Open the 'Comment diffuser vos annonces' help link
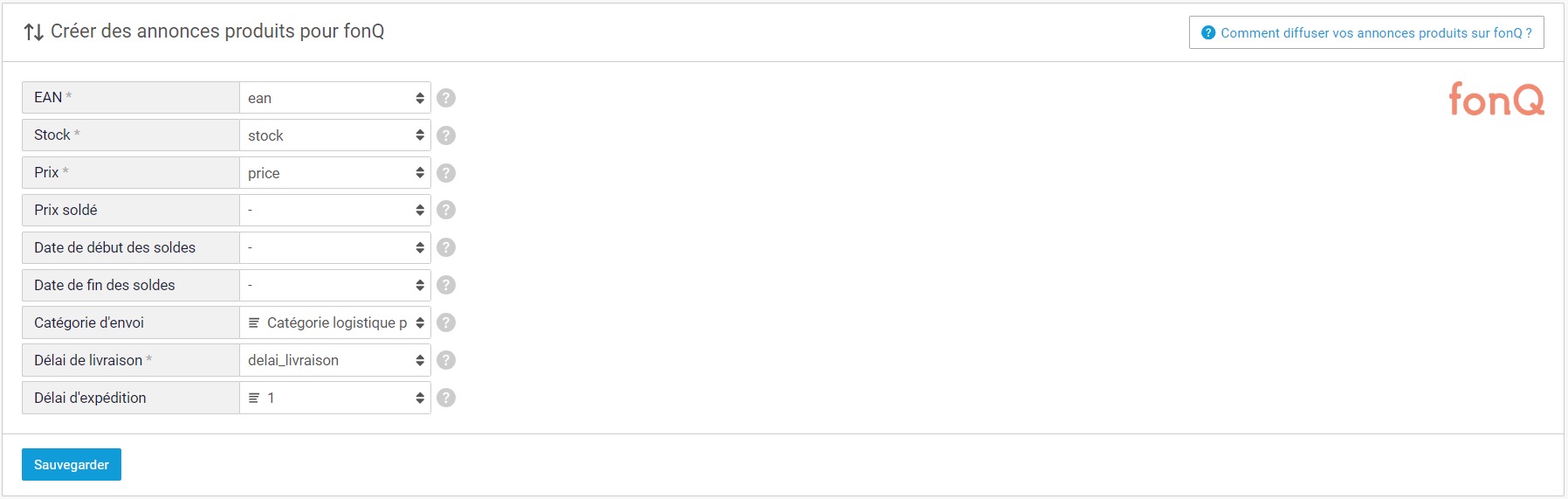The image size is (1568, 499). (1366, 32)
